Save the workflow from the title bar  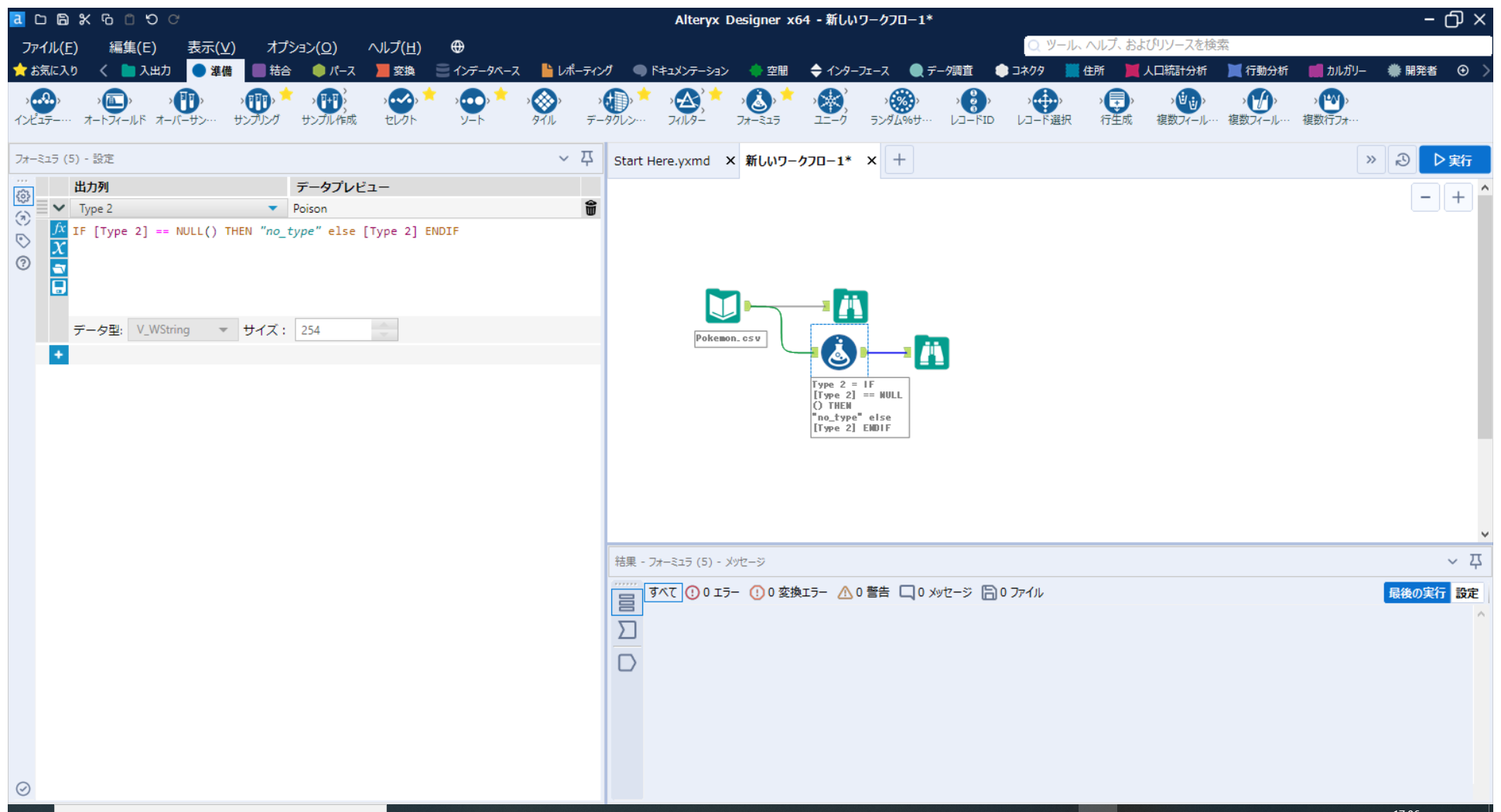pos(63,19)
